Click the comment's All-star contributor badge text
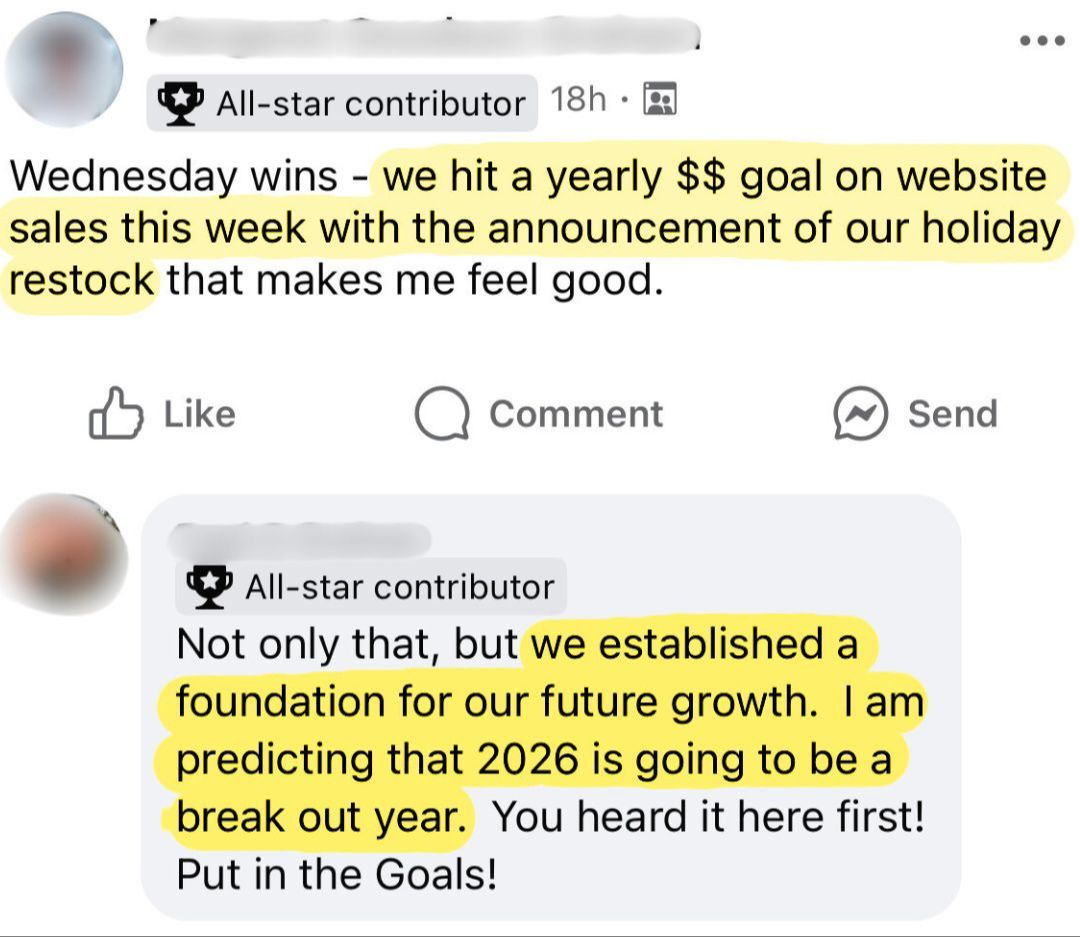 (399, 588)
